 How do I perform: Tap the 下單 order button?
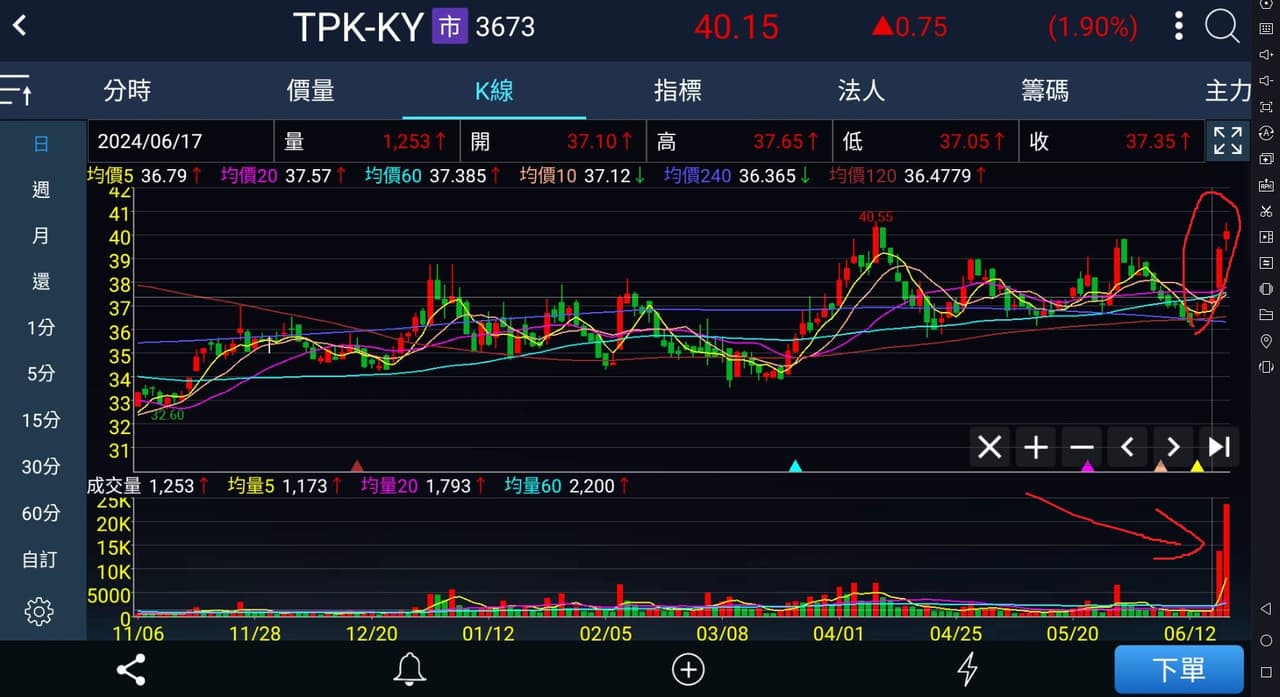pos(1179,669)
